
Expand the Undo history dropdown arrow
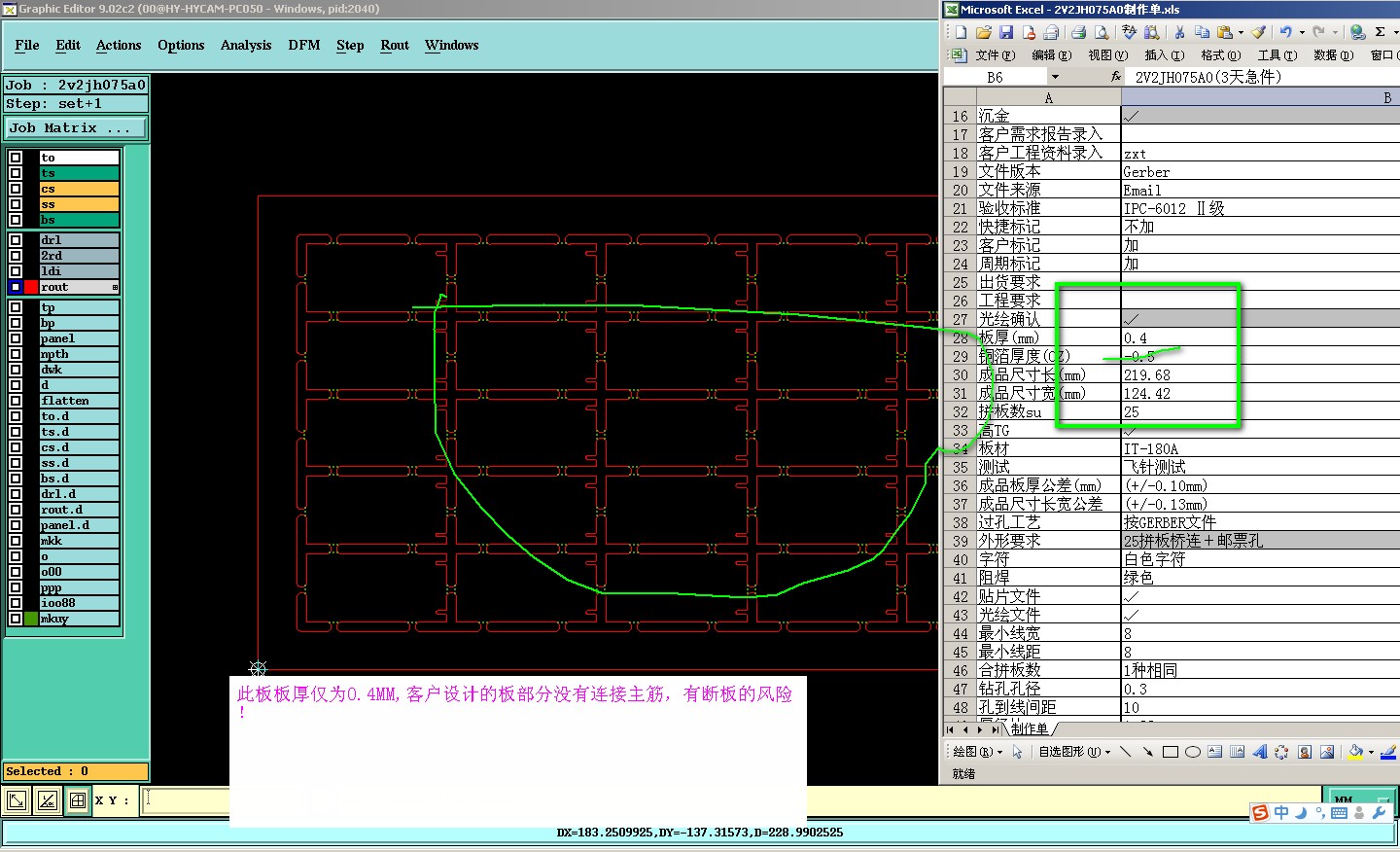tap(1302, 32)
